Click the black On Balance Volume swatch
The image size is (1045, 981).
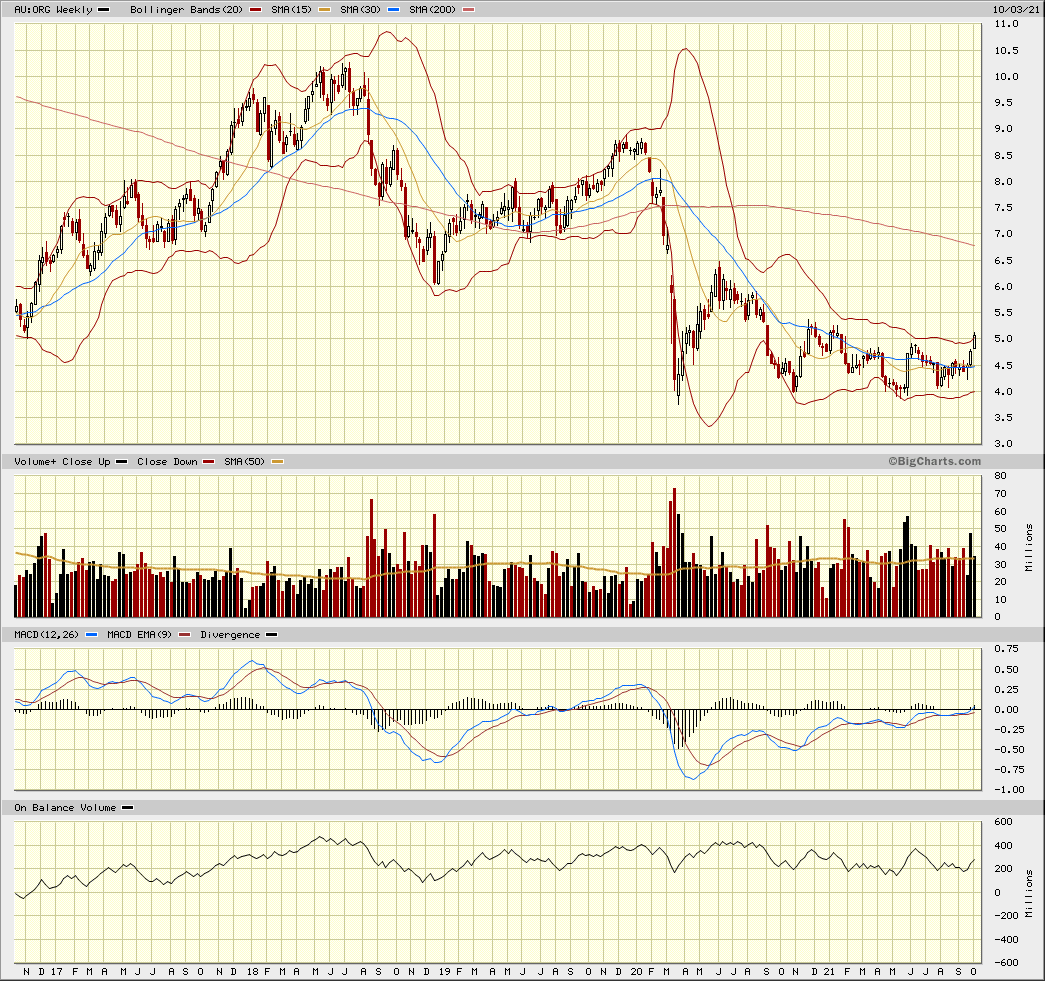tap(127, 807)
